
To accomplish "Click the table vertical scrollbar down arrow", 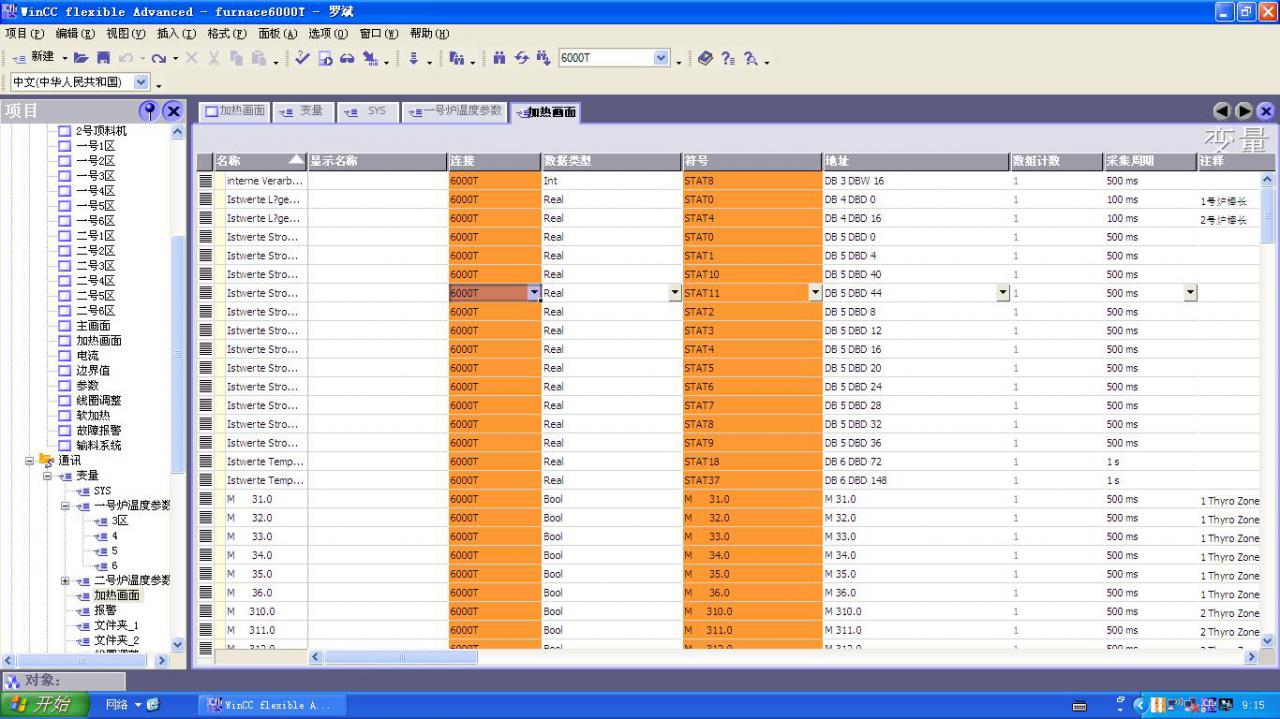I will click(1268, 641).
